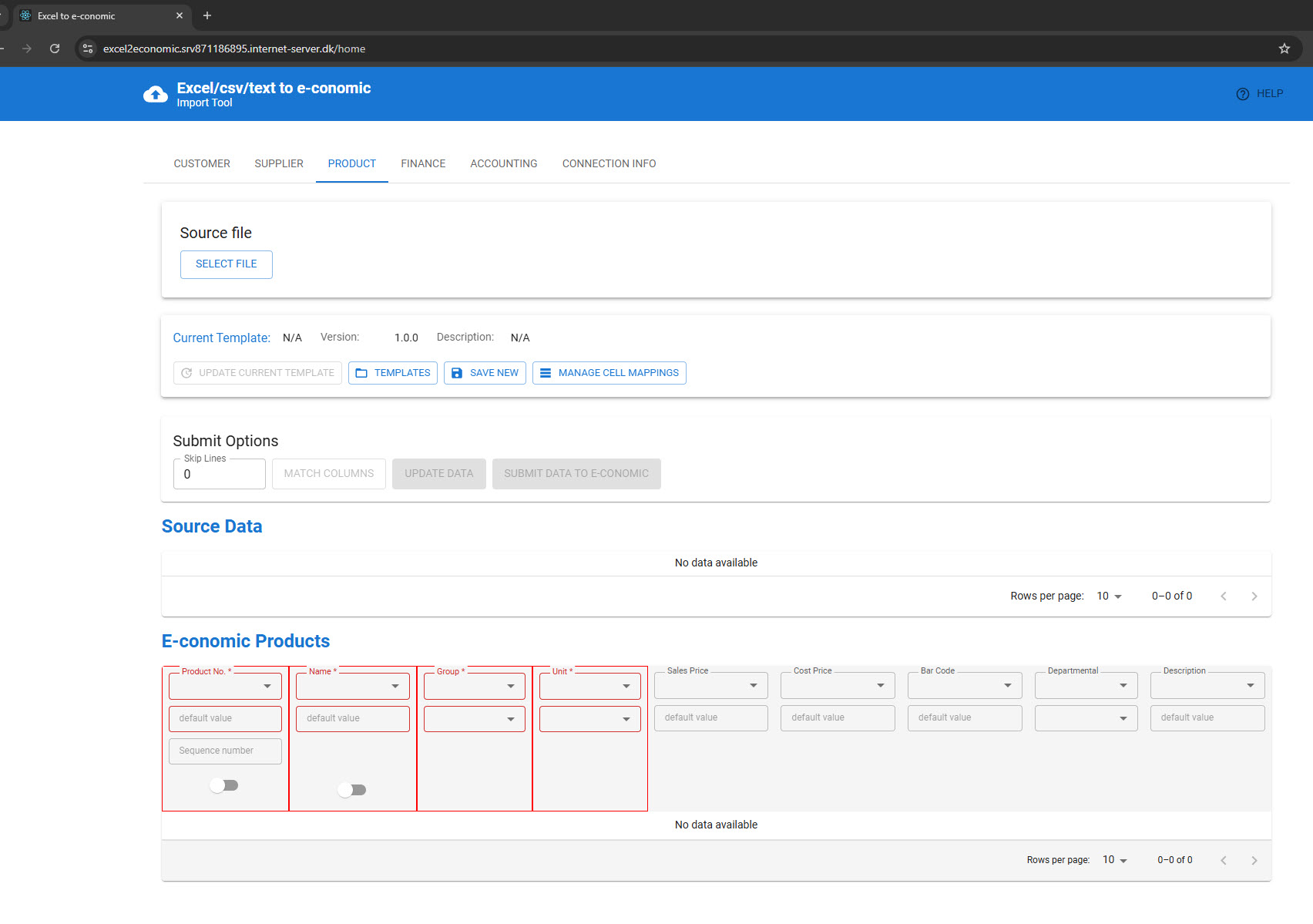This screenshot has width=1313, height=924.
Task: Open the Name column dropdown
Action: pyautogui.click(x=353, y=686)
